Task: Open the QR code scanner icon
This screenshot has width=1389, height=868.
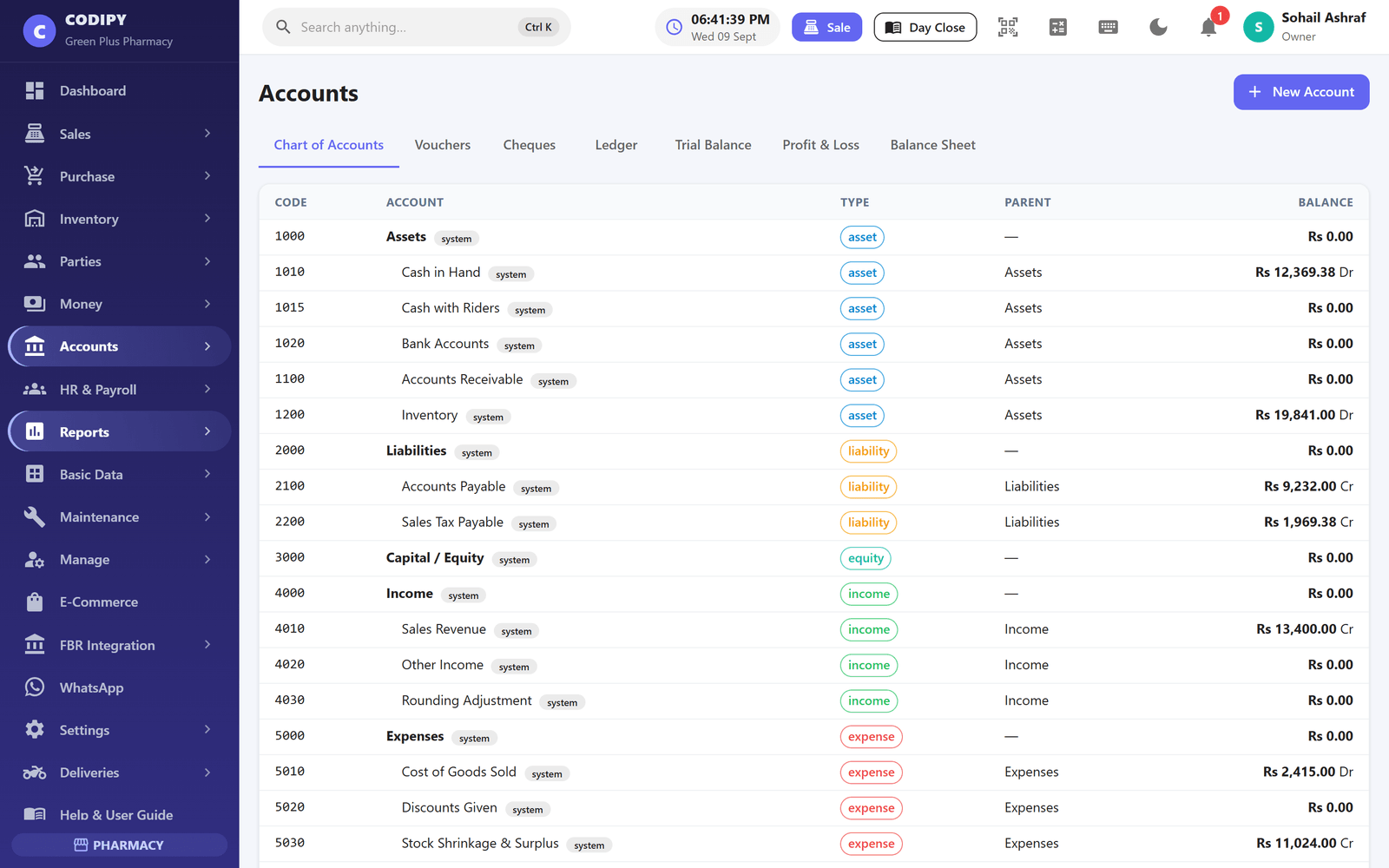Action: click(1008, 27)
